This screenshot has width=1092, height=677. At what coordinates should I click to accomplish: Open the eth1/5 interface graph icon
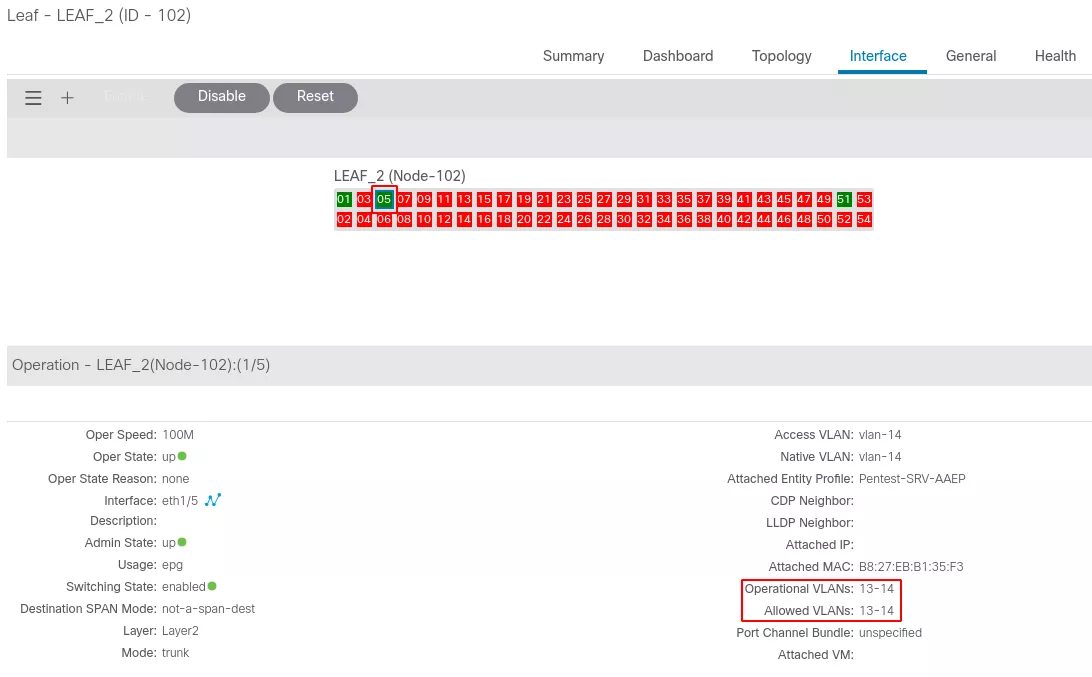coord(213,500)
